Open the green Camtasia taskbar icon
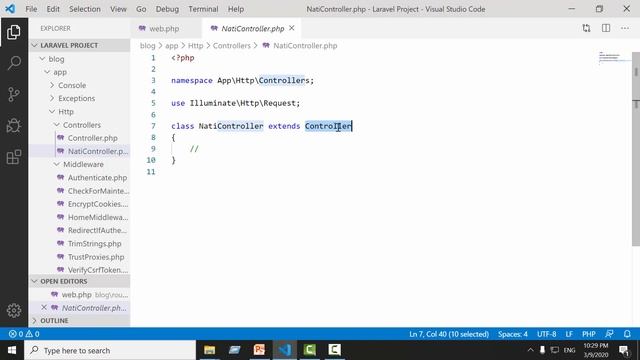This screenshot has height=360, width=640. [309, 350]
